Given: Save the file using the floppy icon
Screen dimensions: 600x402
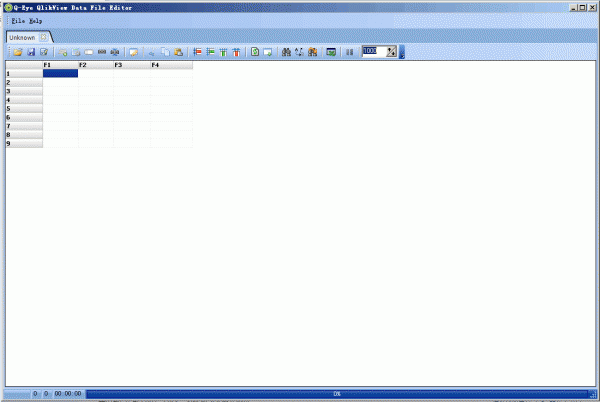Looking at the screenshot, I should point(31,52).
